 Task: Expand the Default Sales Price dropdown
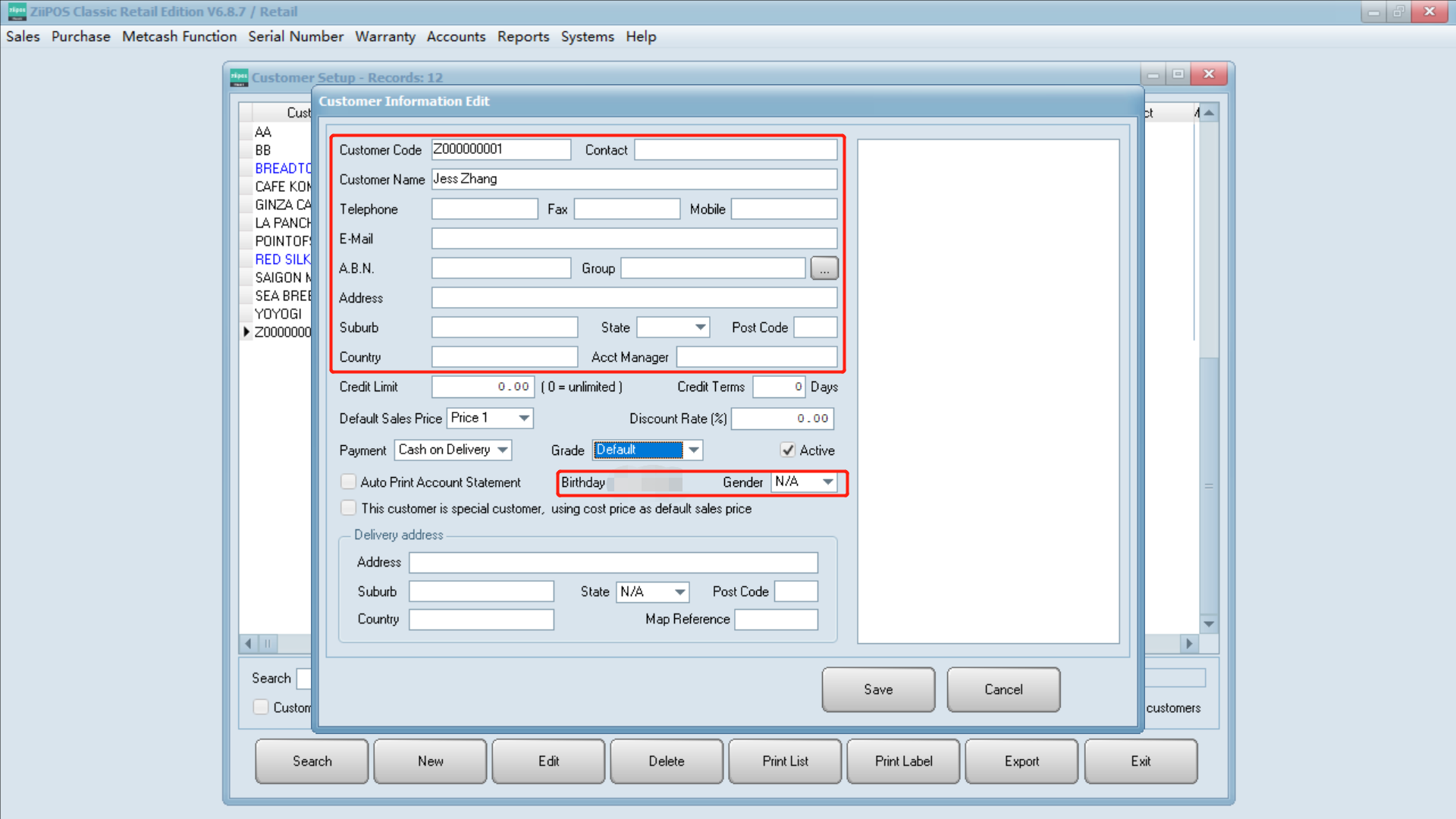pyautogui.click(x=522, y=418)
